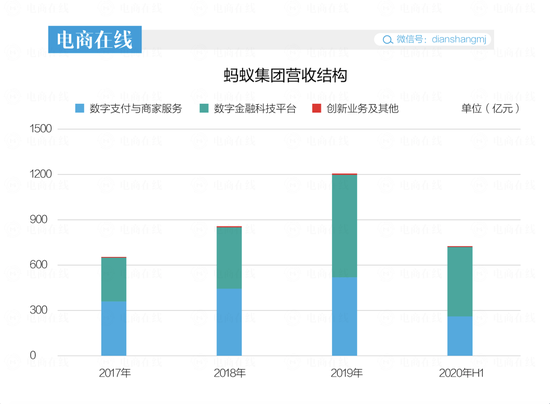The width and height of the screenshot is (550, 404).
Task: Click the blue segment of 2020年H1 bar
Action: tap(460, 336)
